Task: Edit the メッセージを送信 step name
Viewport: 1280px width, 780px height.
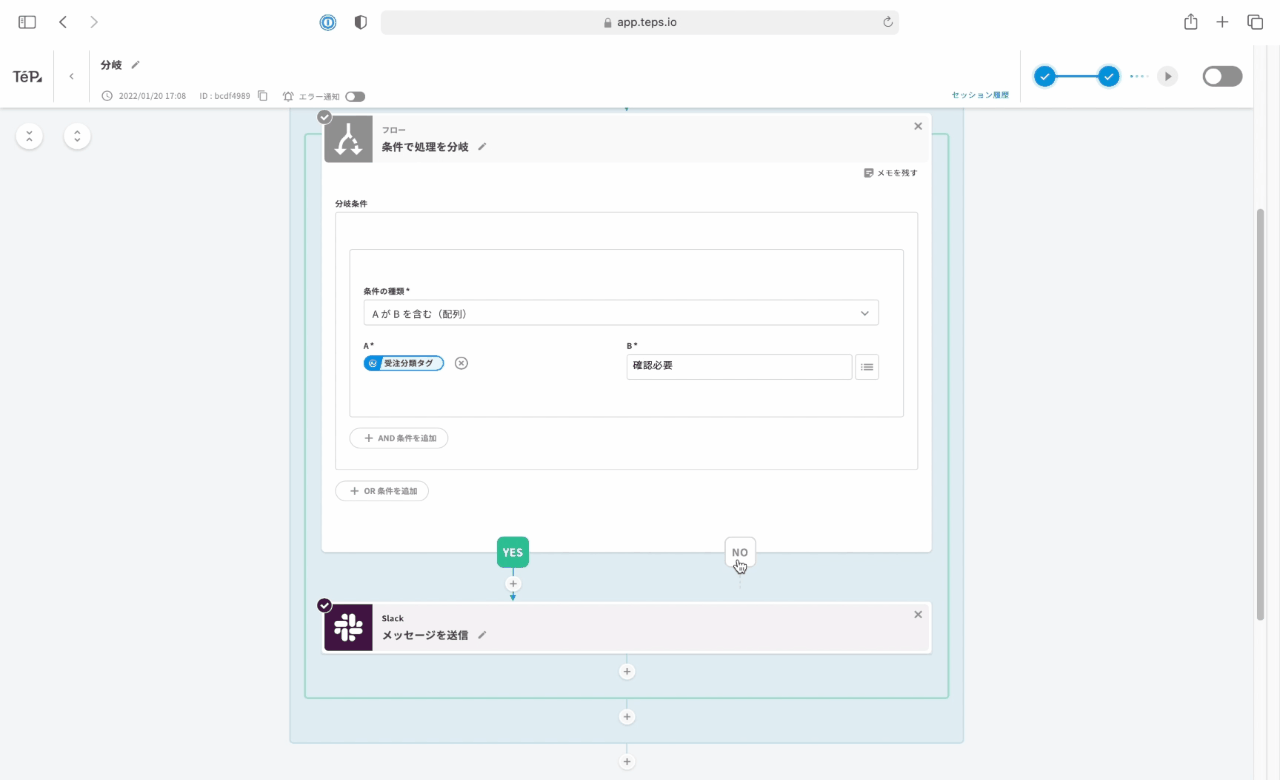Action: point(482,635)
